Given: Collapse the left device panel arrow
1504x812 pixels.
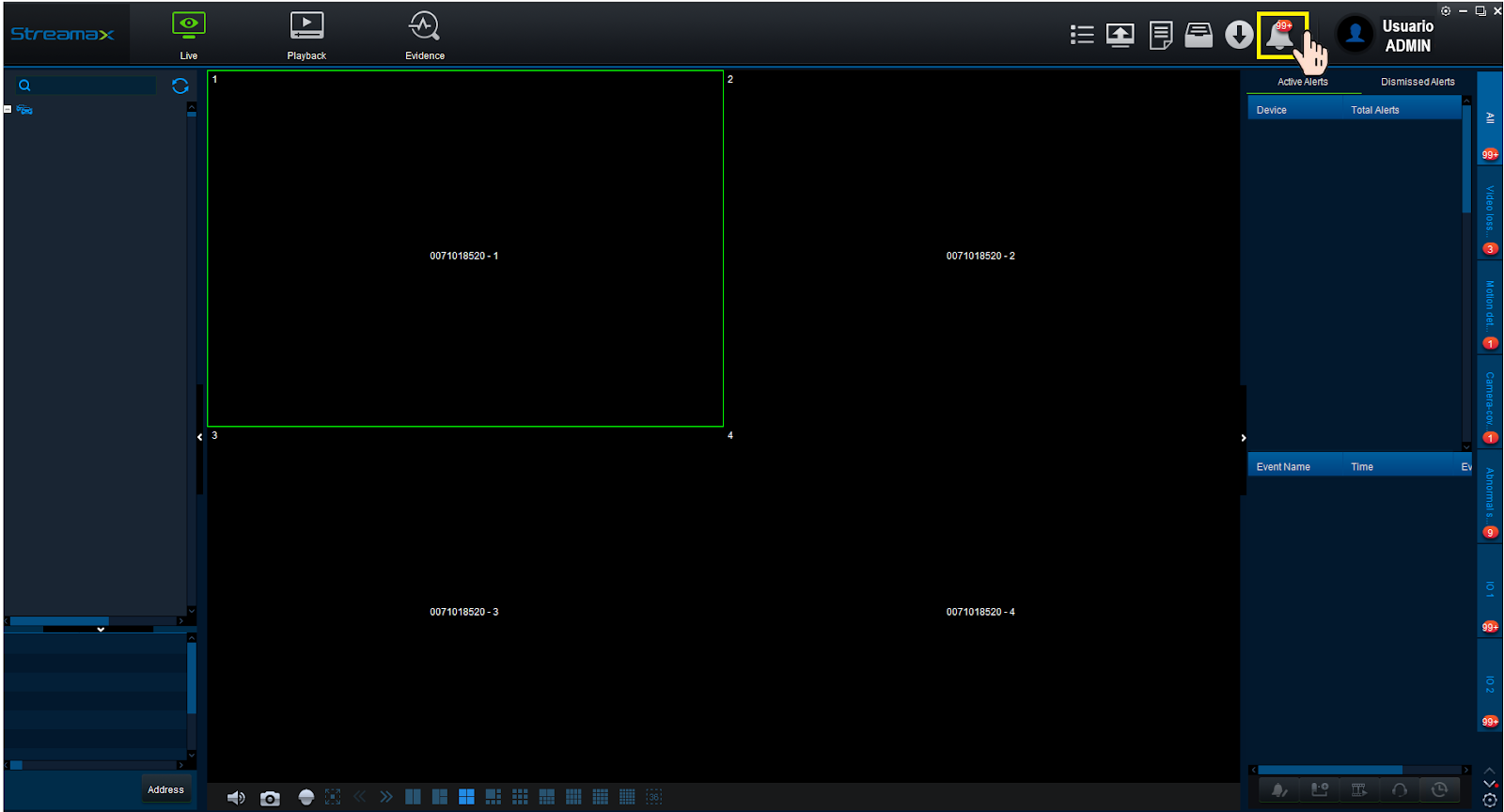Looking at the screenshot, I should 199,437.
